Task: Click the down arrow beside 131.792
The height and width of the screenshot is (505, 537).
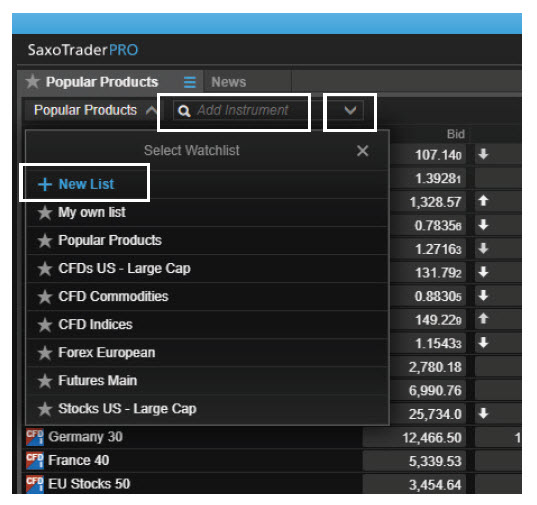Action: [x=483, y=272]
